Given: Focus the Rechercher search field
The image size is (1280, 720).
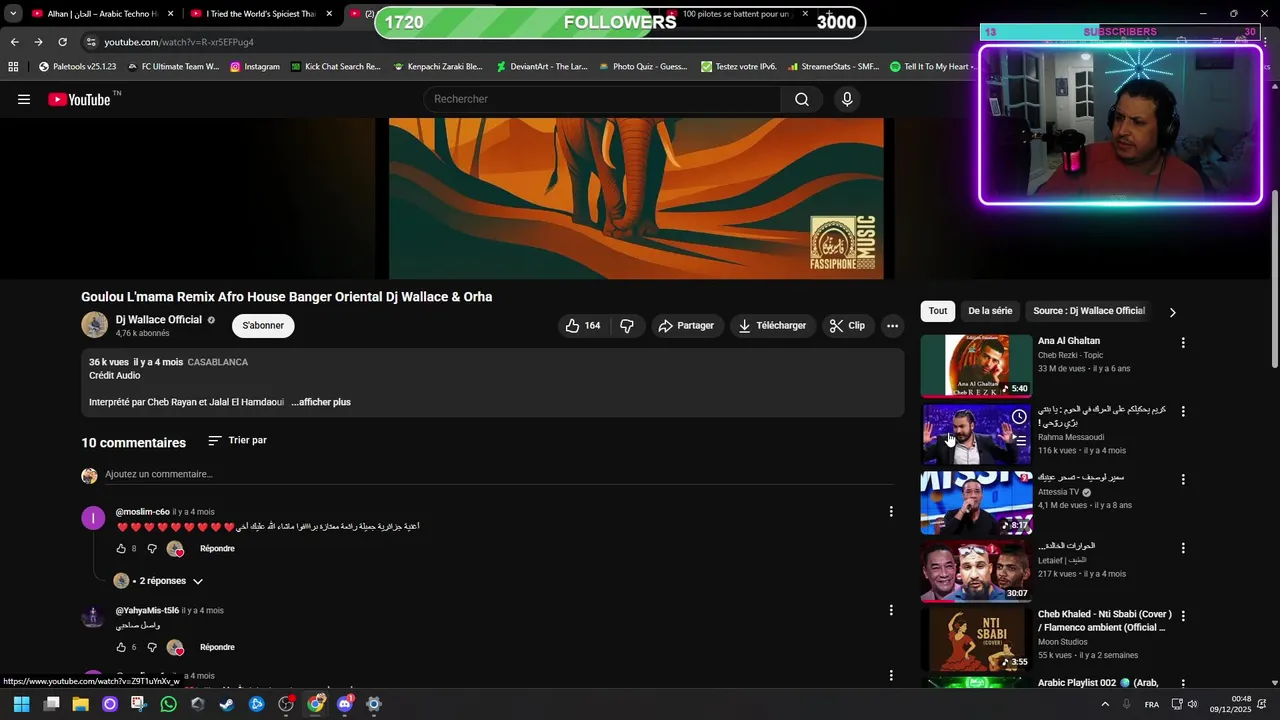Looking at the screenshot, I should (x=603, y=99).
